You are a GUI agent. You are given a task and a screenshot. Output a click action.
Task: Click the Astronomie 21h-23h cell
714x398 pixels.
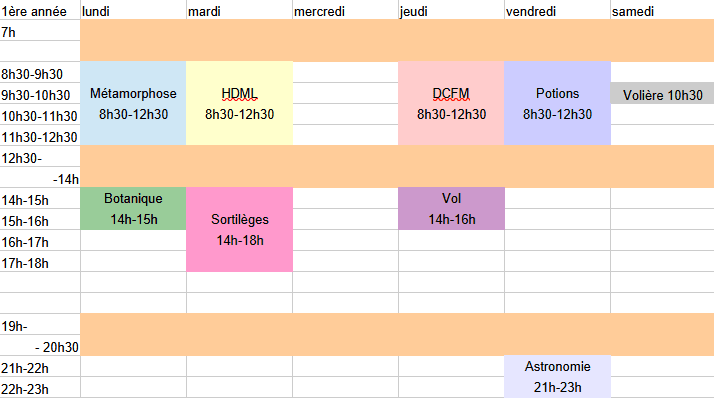(557, 377)
